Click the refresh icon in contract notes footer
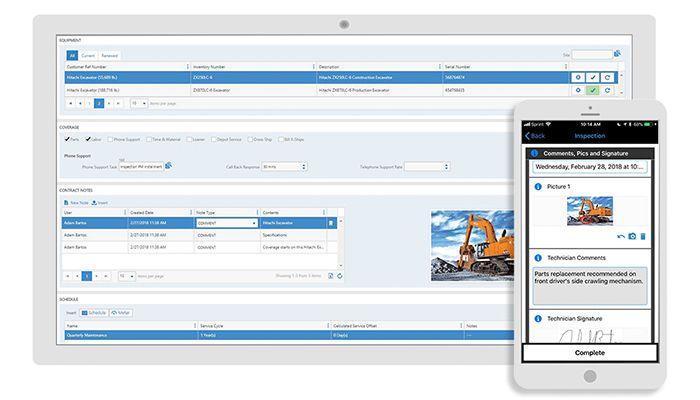The image size is (700, 400). point(340,276)
